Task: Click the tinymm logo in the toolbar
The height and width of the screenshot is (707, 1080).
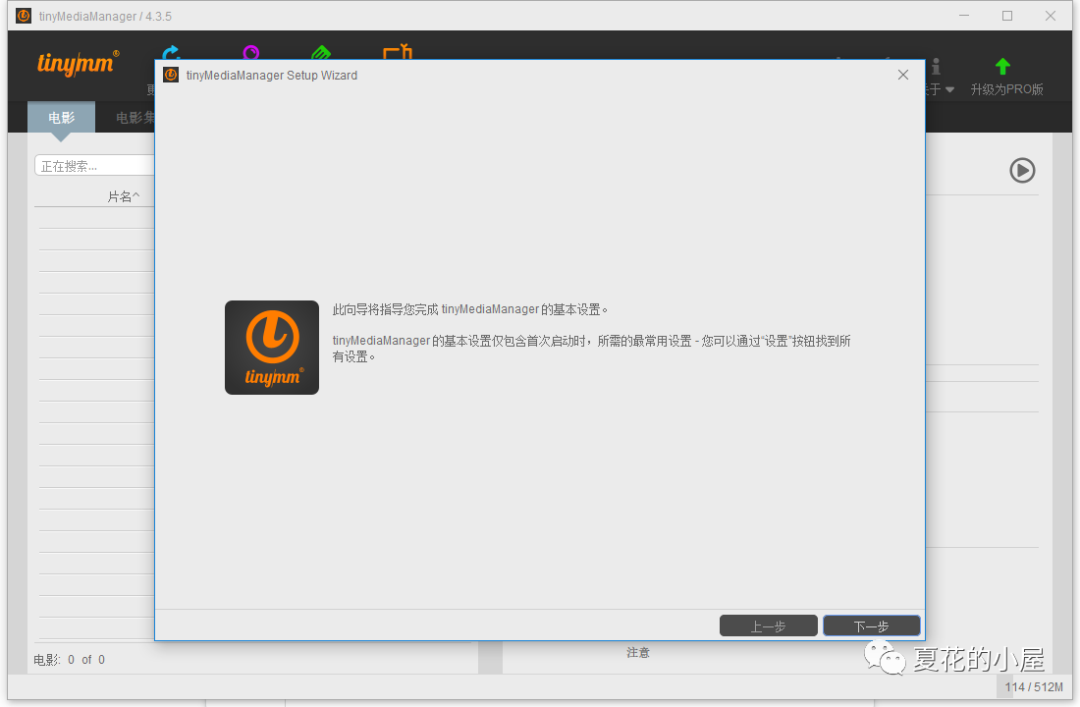Action: point(77,63)
